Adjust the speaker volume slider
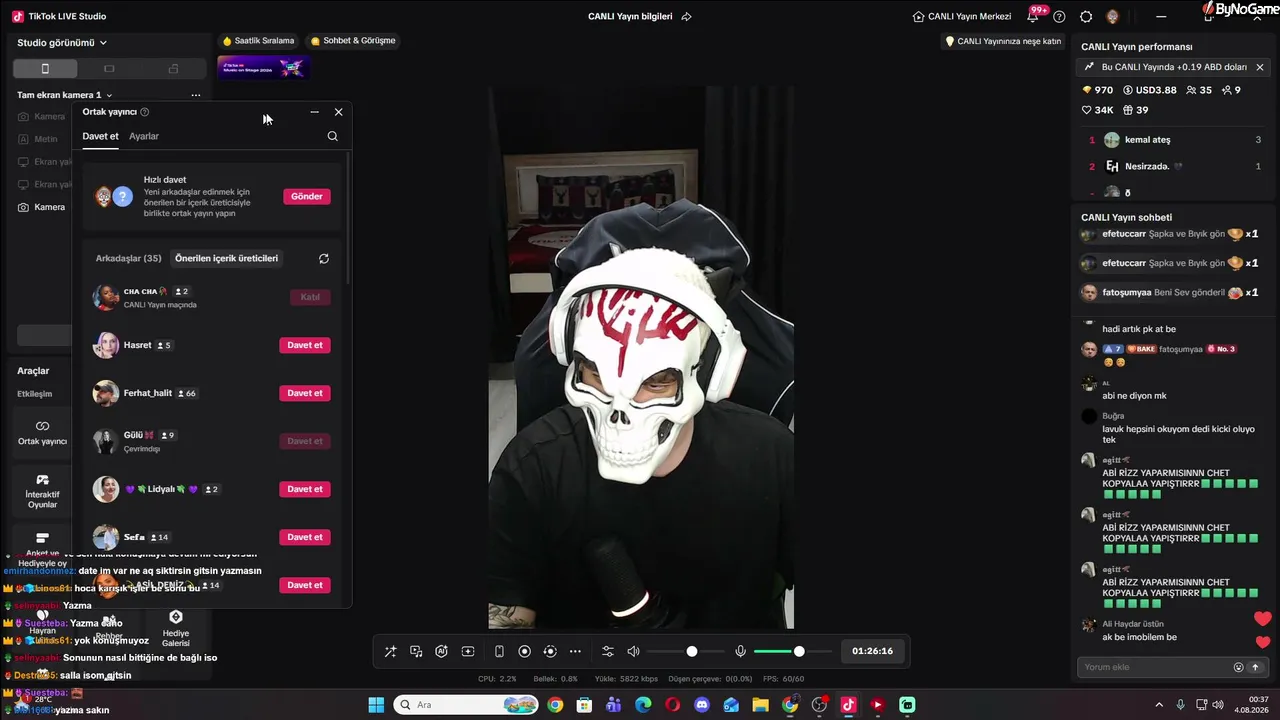Screen dimensions: 1280x720 [688, 651]
